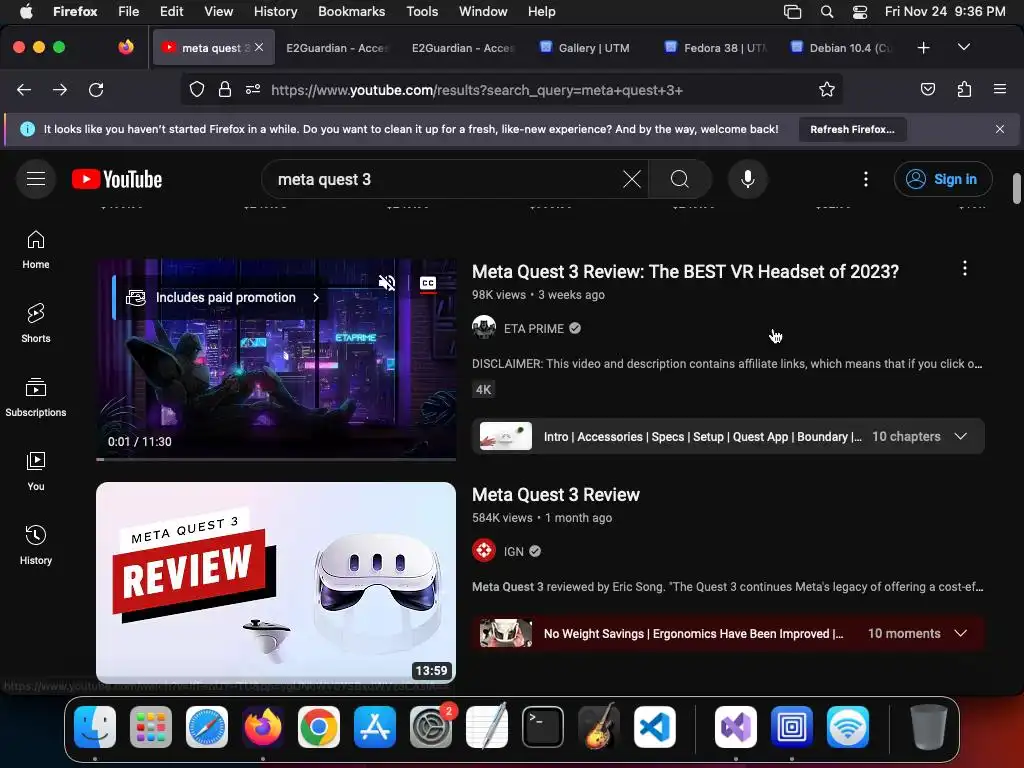Open ETA PRIME channel name link
The image size is (1024, 768).
[x=534, y=328]
